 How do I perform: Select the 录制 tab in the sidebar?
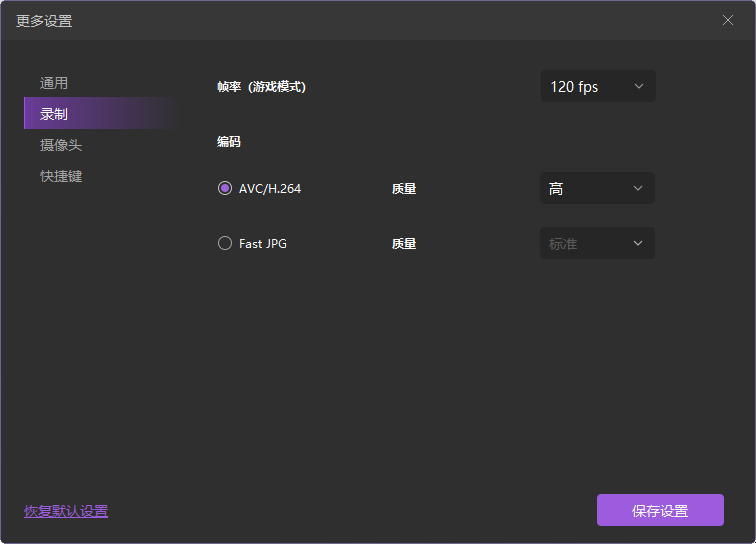(54, 114)
